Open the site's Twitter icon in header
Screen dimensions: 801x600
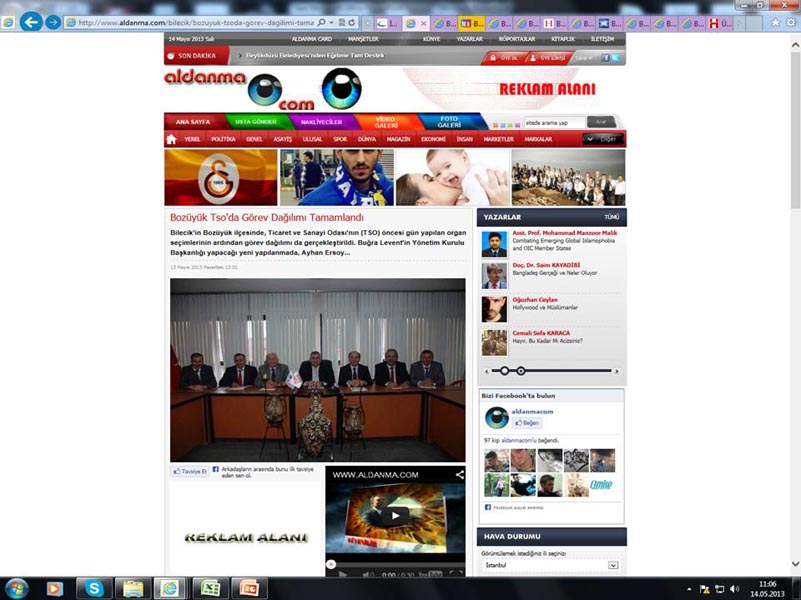(616, 58)
